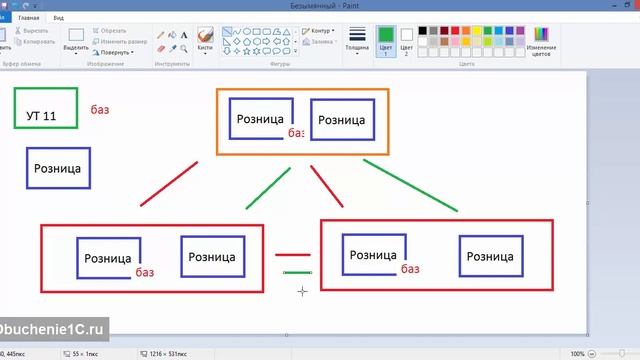This screenshot has width=640, height=360.
Task: Pick the yellow color swatch
Action: (x=477, y=31)
